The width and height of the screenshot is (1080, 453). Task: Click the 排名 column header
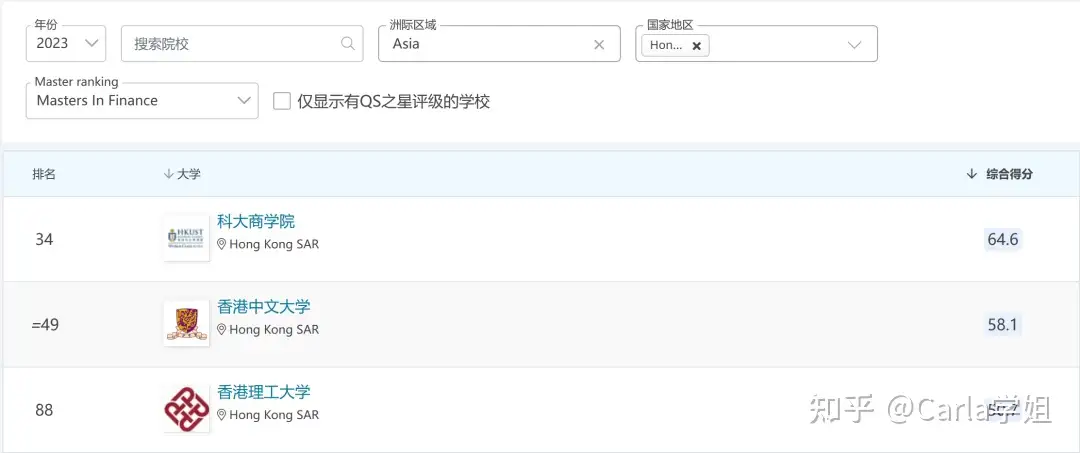44,174
